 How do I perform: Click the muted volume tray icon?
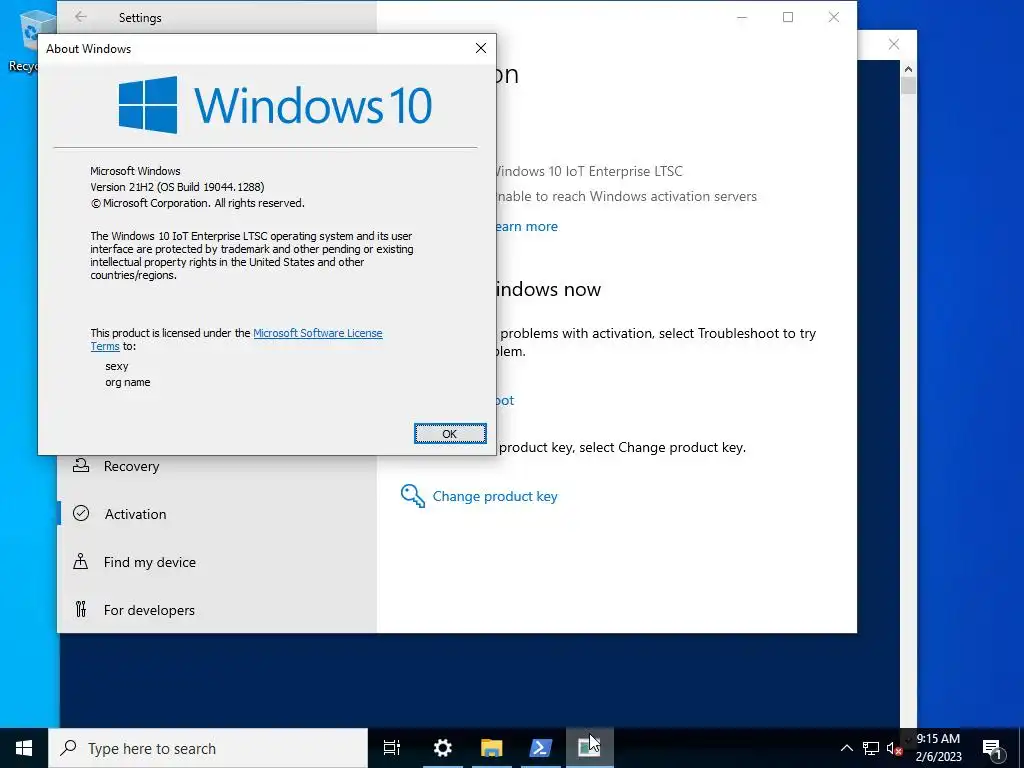894,748
